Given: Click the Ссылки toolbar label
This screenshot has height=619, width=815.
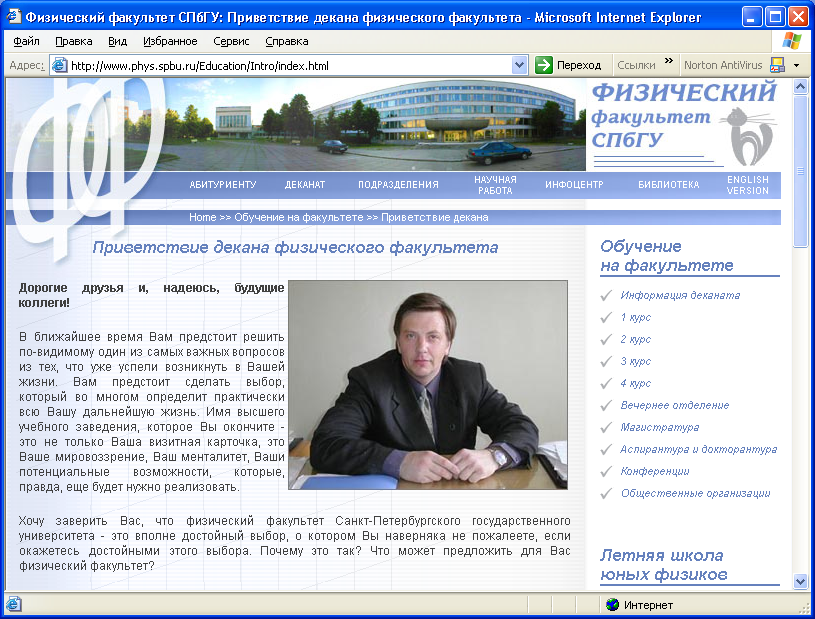Looking at the screenshot, I should [636, 65].
